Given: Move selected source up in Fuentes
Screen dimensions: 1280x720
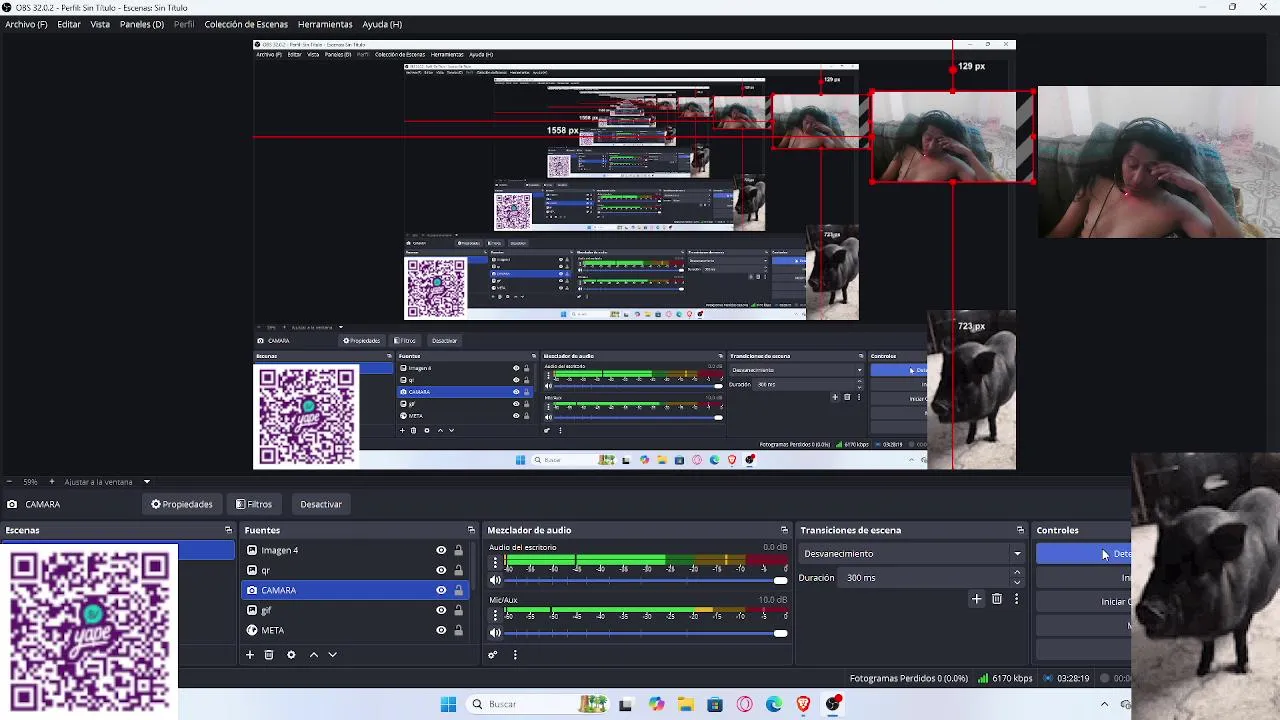Looking at the screenshot, I should (x=313, y=655).
